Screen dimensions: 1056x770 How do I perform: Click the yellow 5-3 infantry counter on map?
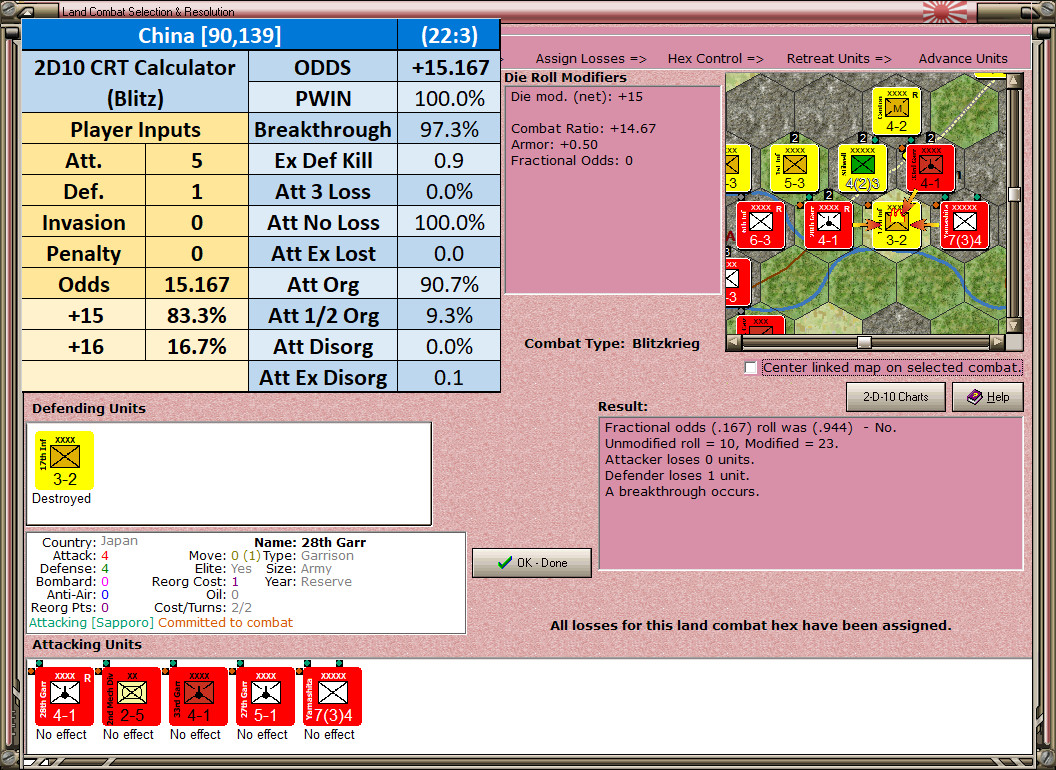(x=794, y=168)
